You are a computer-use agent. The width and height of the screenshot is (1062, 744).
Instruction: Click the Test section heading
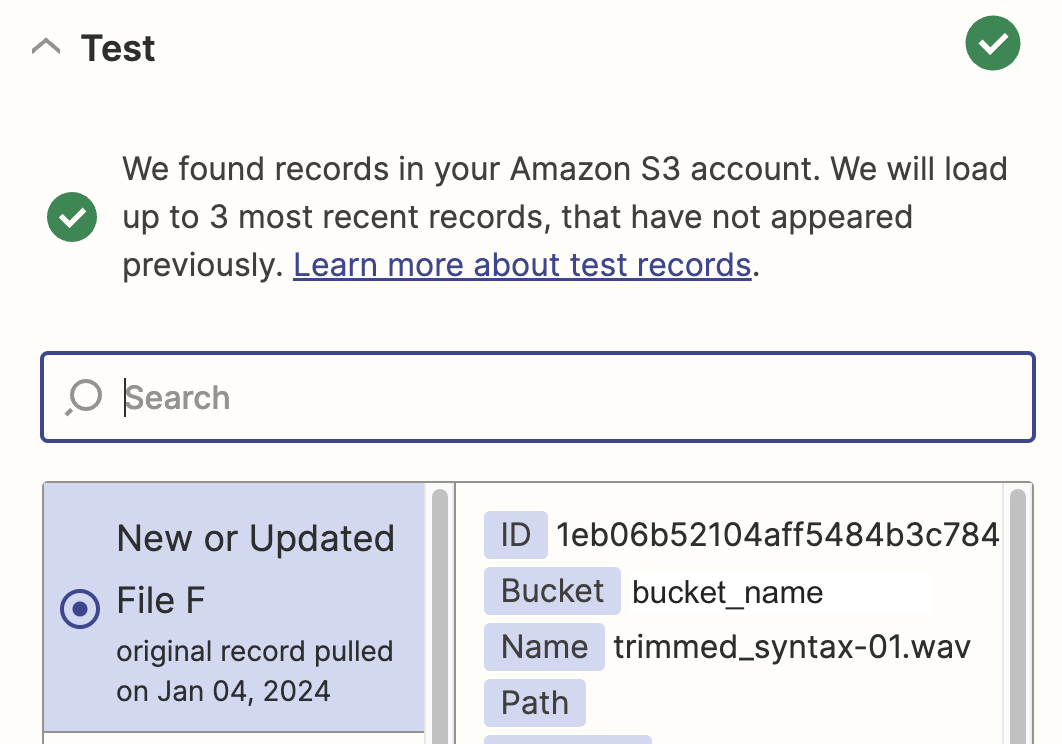coord(118,48)
